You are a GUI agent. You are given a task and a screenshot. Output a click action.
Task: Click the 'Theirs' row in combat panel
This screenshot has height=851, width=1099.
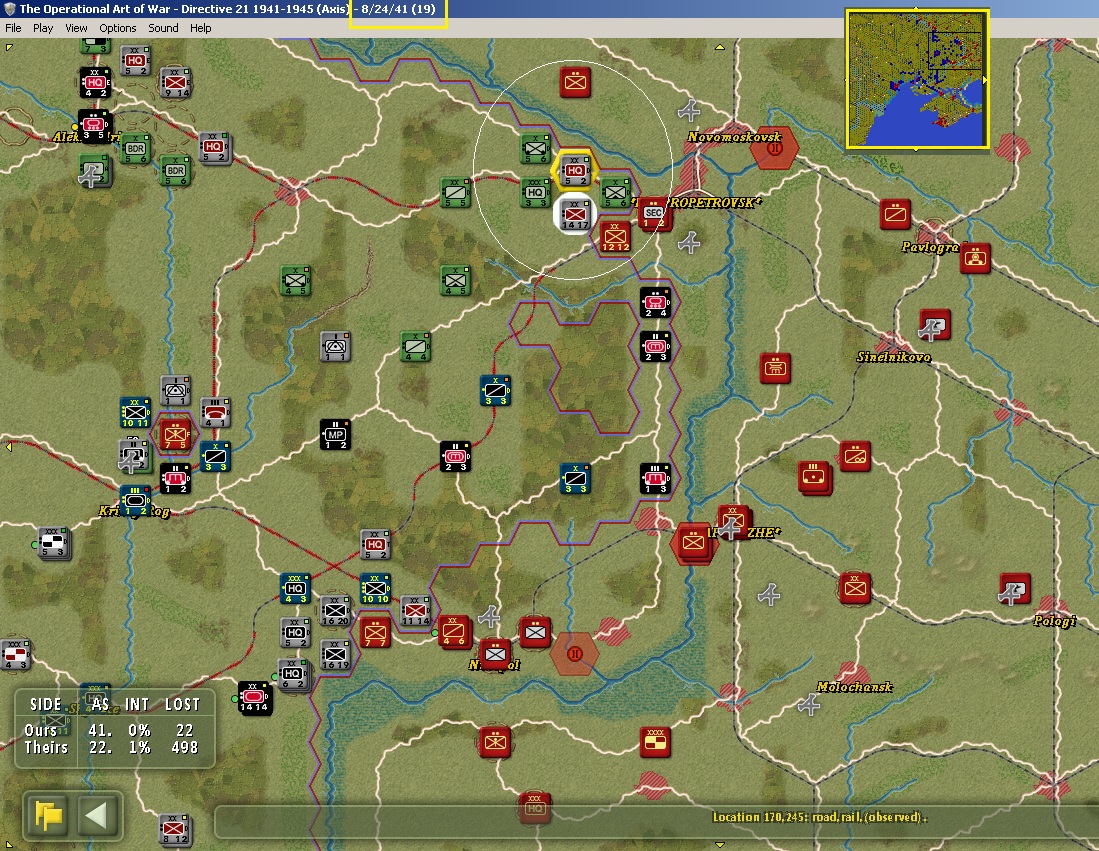click(112, 748)
